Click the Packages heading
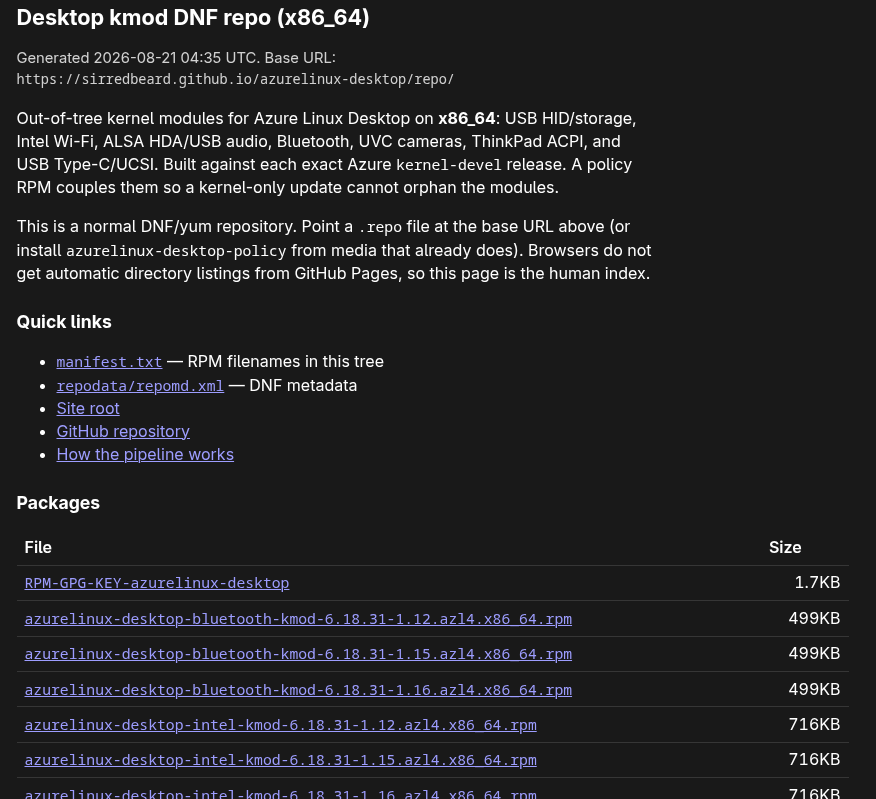This screenshot has width=876, height=799. (58, 503)
